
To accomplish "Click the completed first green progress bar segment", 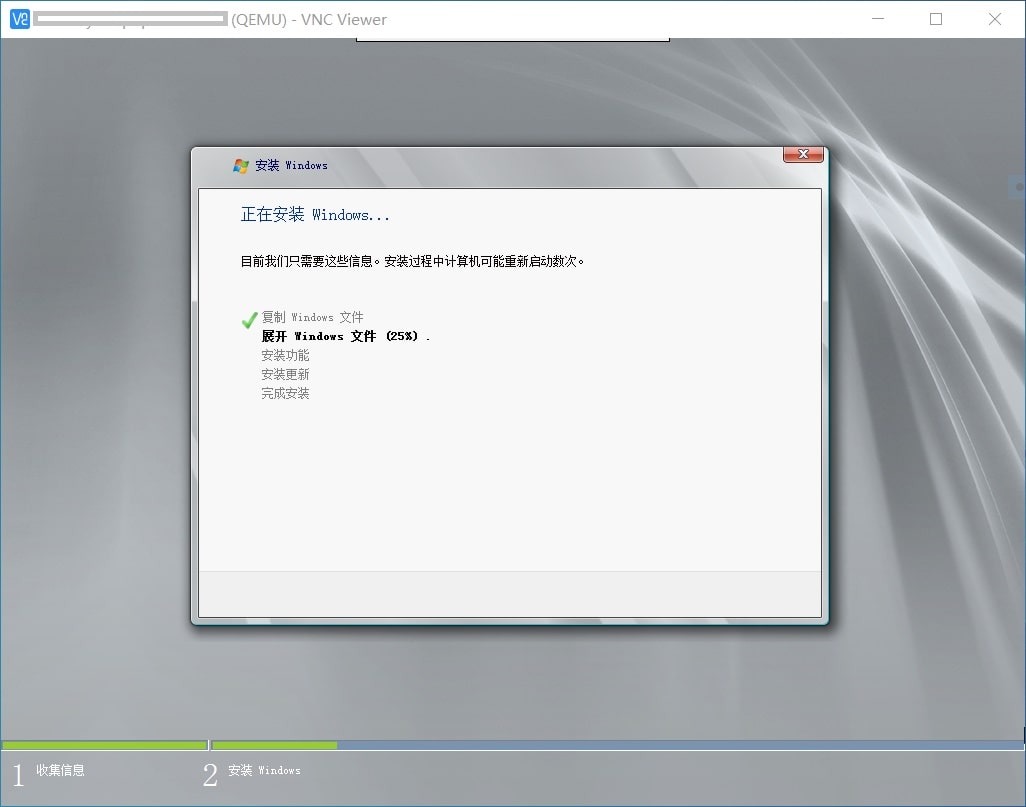I will click(x=104, y=745).
